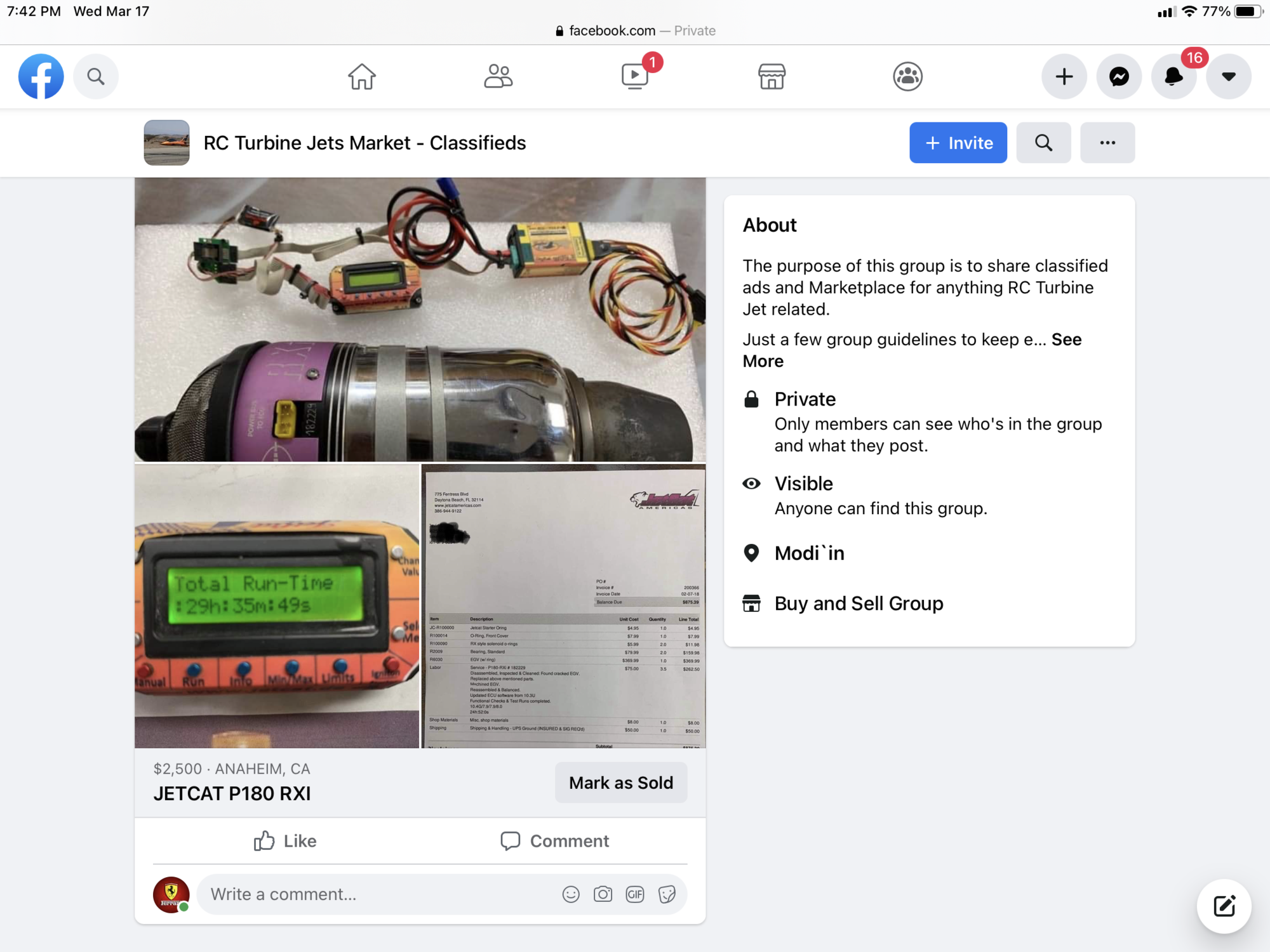
Task: Like the JETCAT P180 RXI post
Action: pos(285,841)
